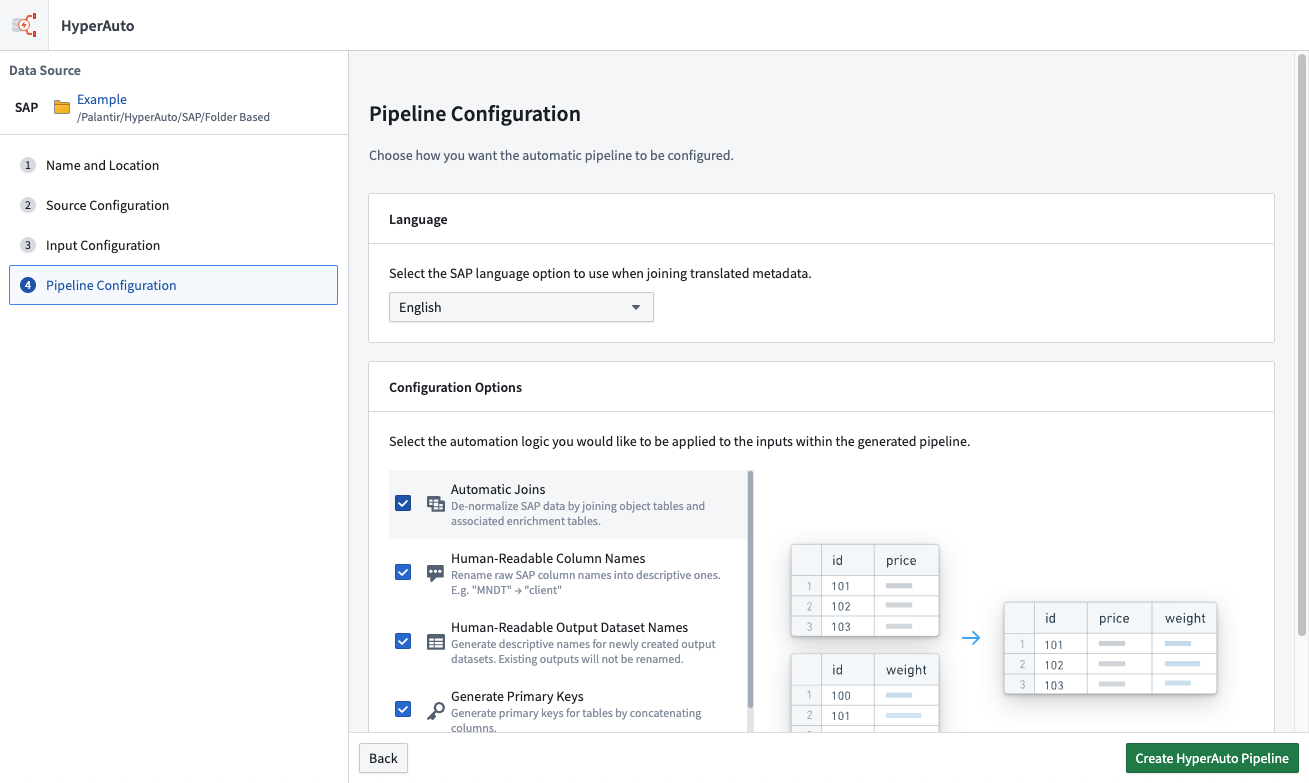Screen dimensions: 1309x783
Task: Click the Automatic Joins table icon
Action: pos(436,504)
